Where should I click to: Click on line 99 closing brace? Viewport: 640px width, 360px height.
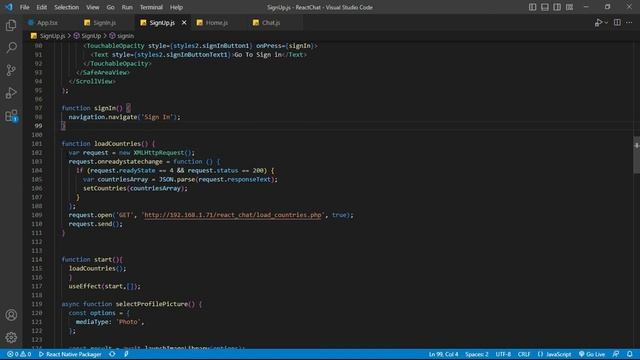tap(63, 126)
